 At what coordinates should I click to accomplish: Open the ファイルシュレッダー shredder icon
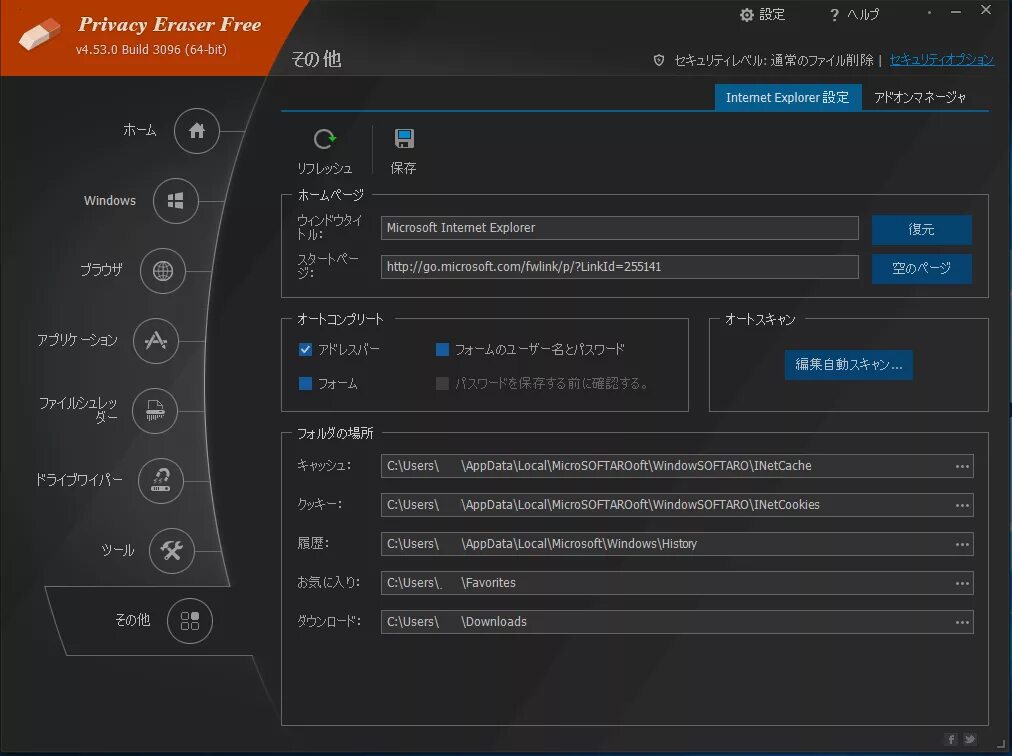pyautogui.click(x=155, y=410)
